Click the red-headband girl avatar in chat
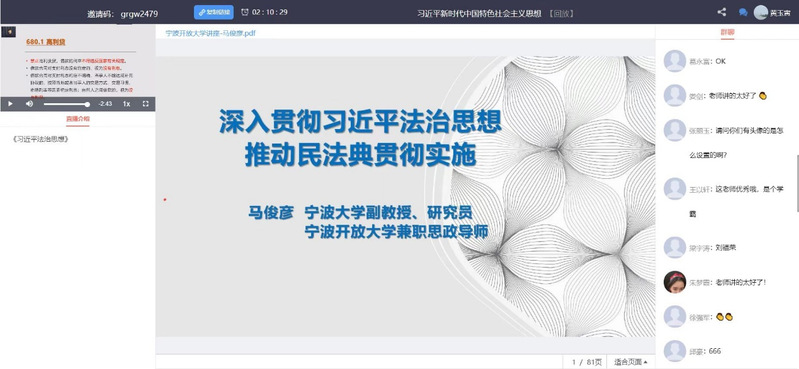799x369 pixels. pyautogui.click(x=675, y=282)
